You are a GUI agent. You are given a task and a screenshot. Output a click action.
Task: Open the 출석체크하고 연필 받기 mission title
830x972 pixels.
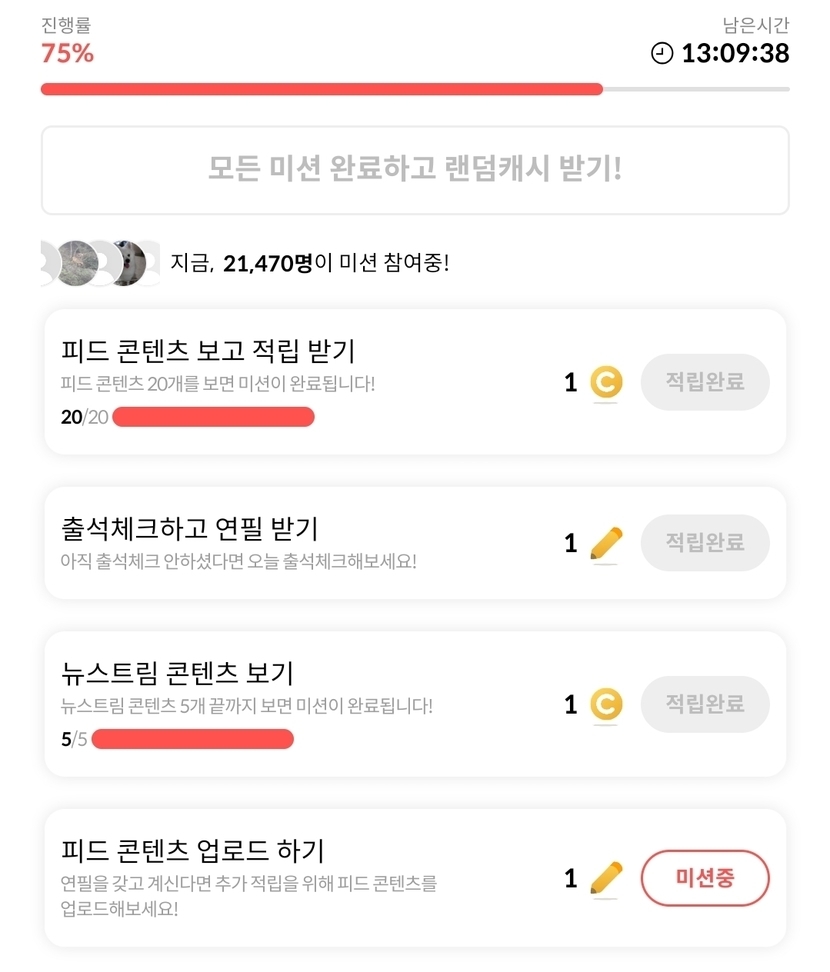(189, 527)
